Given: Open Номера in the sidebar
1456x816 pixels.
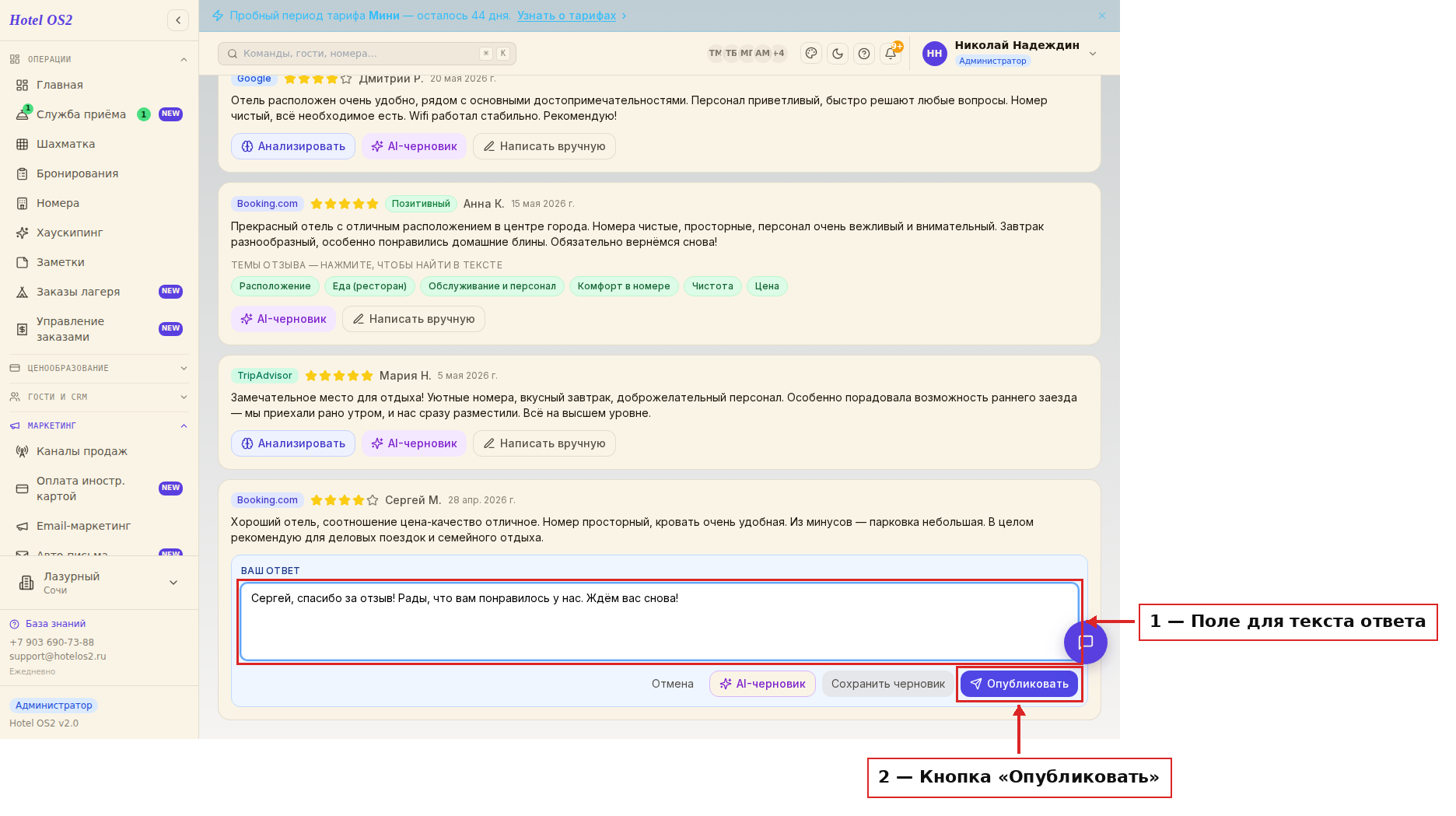Looking at the screenshot, I should point(99,203).
